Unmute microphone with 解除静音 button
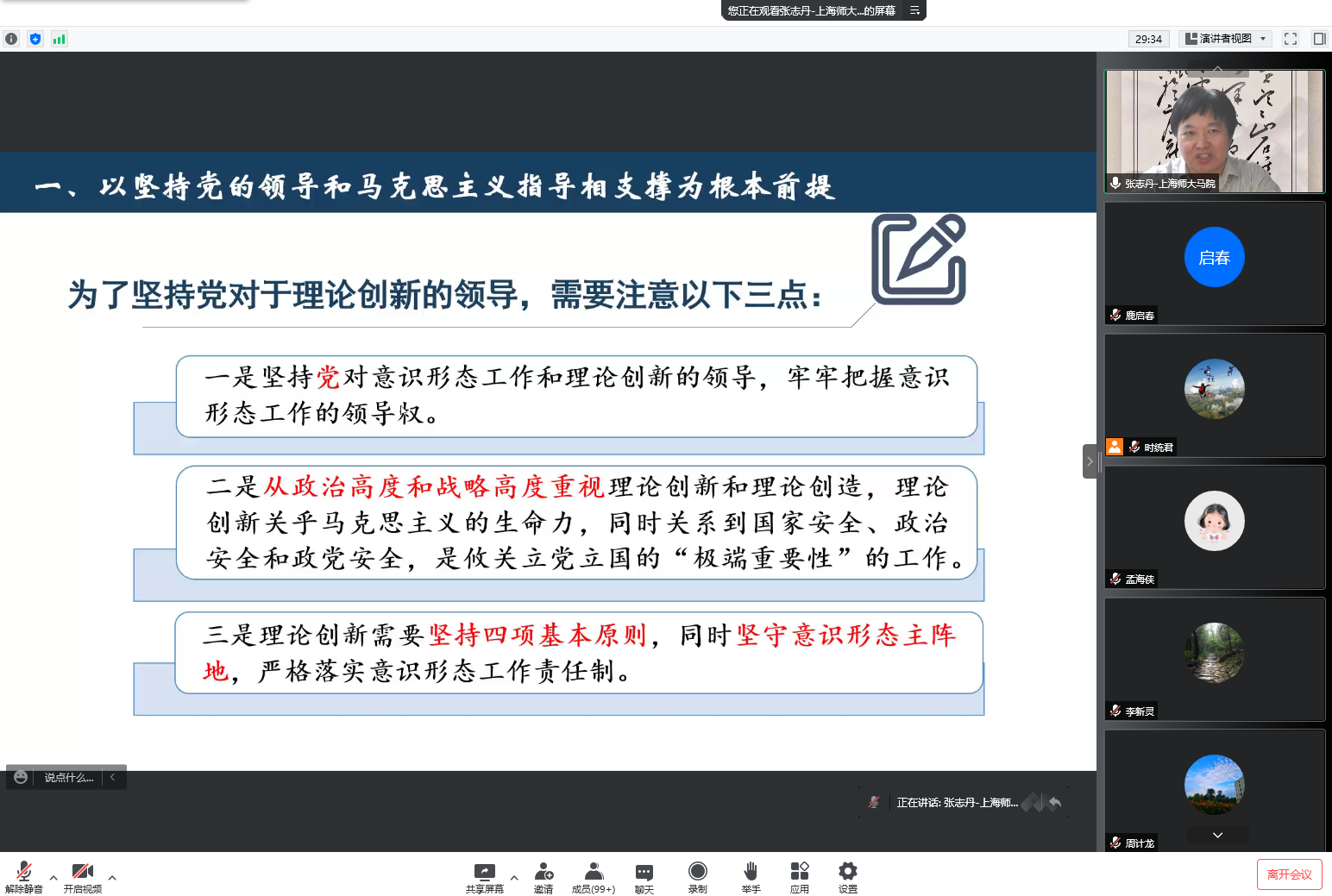Viewport: 1332px width, 896px height. tap(23, 875)
